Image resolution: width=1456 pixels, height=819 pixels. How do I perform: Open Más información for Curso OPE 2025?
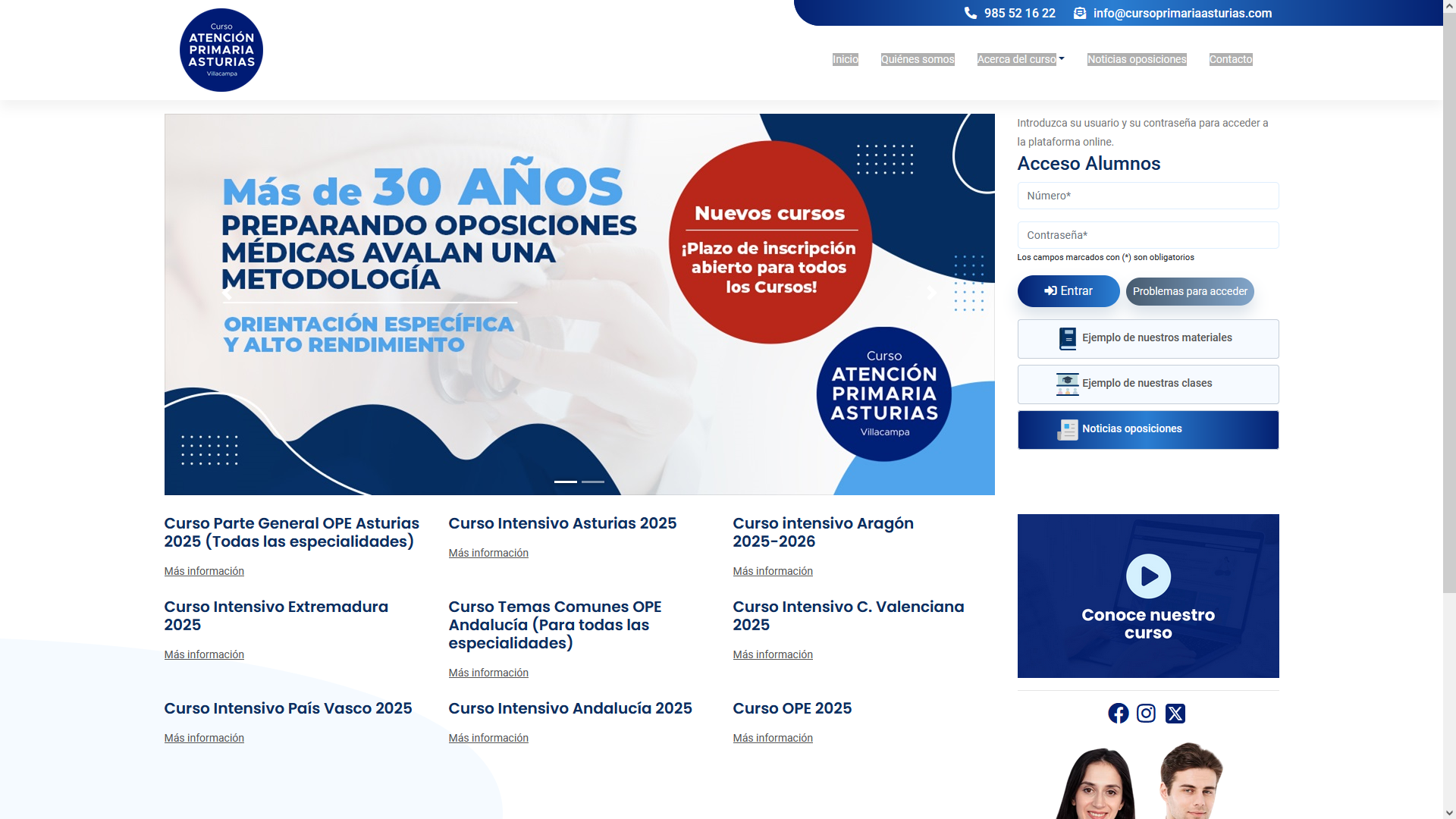(773, 738)
